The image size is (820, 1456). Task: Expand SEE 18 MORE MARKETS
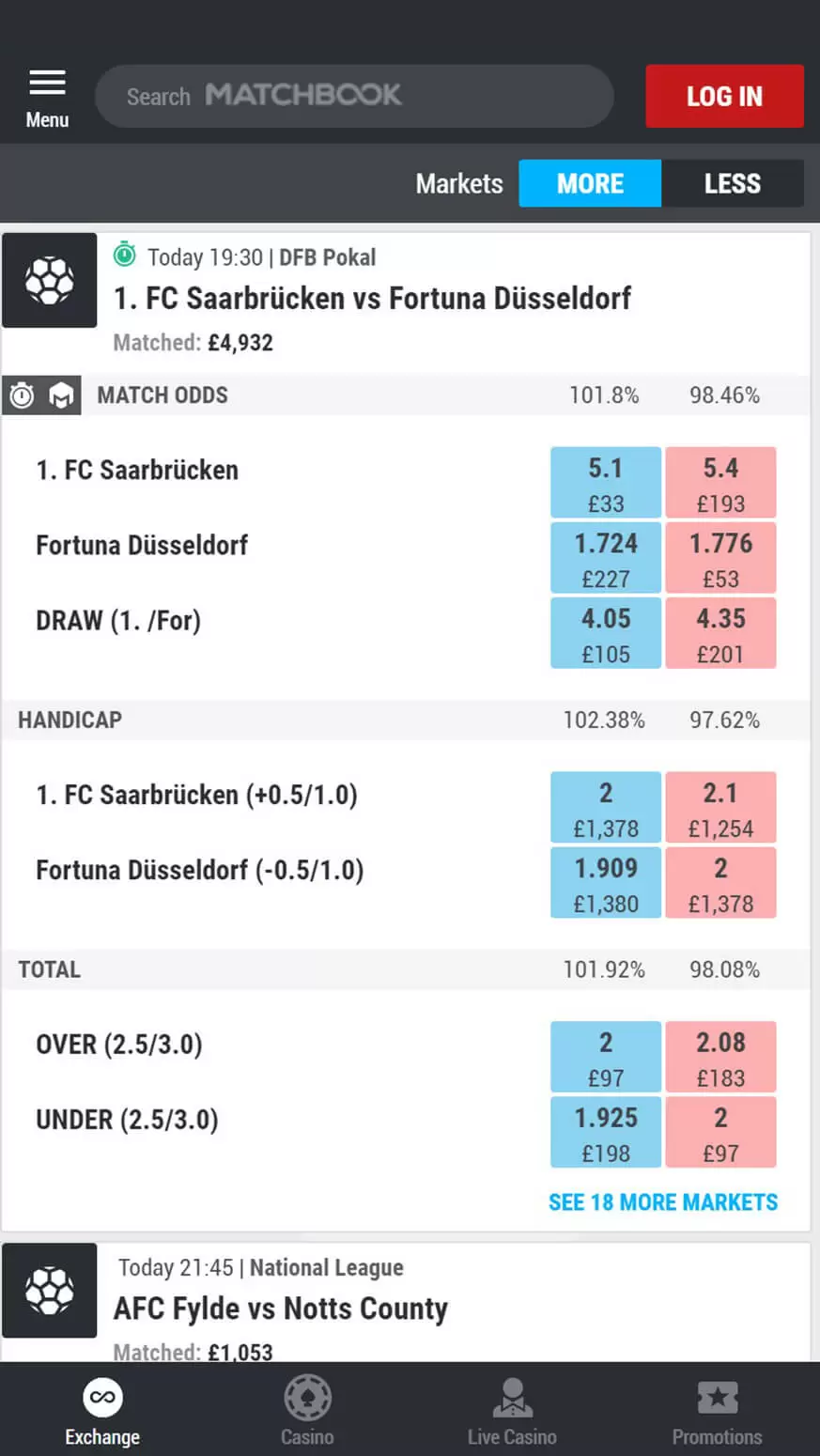pyautogui.click(x=663, y=1202)
